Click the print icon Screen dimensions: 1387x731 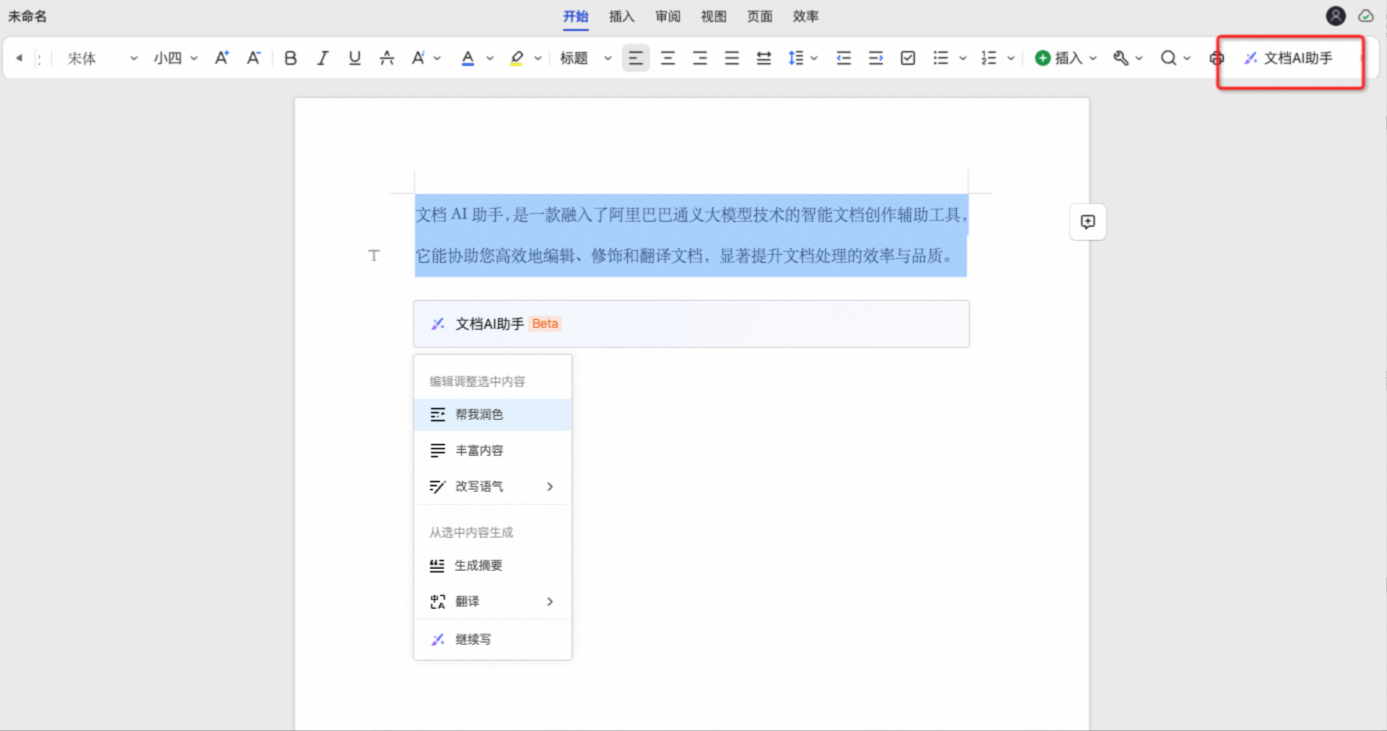click(x=1217, y=58)
